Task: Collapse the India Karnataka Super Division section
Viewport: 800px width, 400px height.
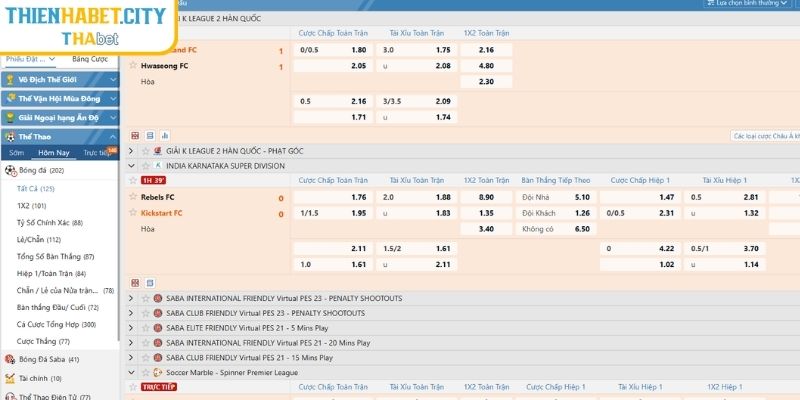Action: pos(131,166)
